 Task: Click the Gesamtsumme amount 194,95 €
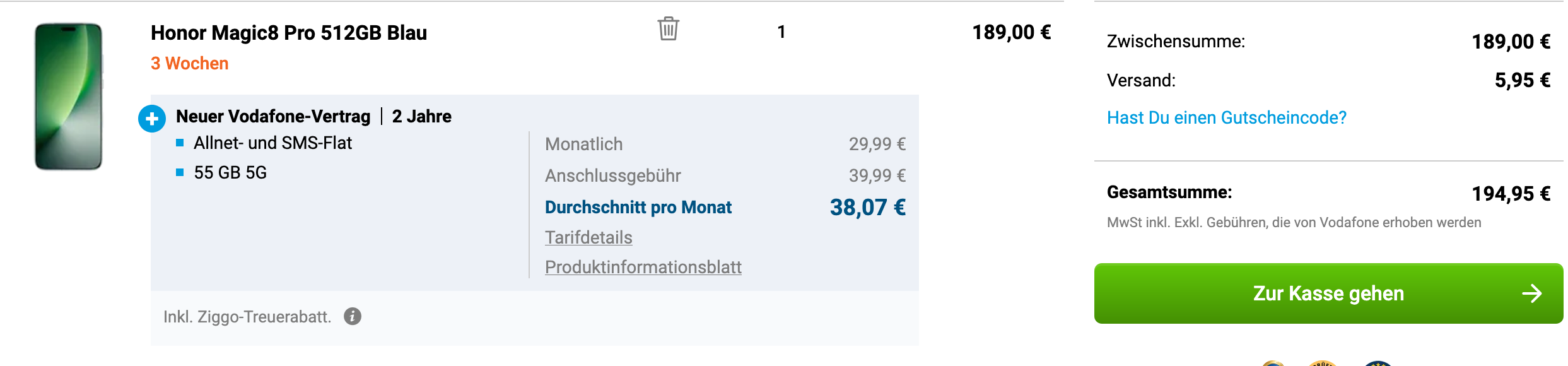(x=1511, y=194)
